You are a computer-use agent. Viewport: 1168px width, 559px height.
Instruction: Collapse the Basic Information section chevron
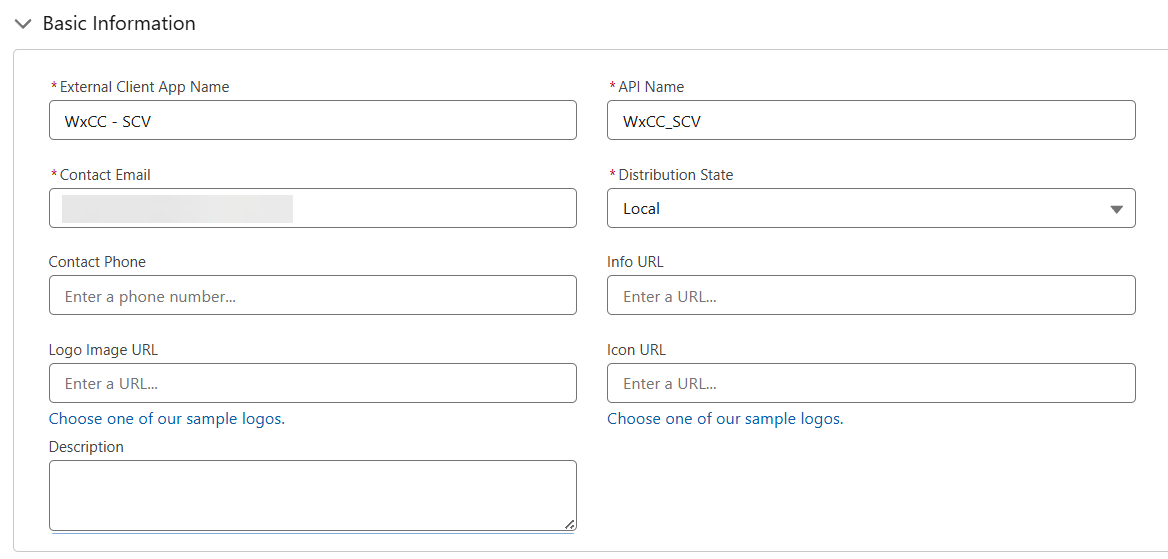pyautogui.click(x=24, y=24)
